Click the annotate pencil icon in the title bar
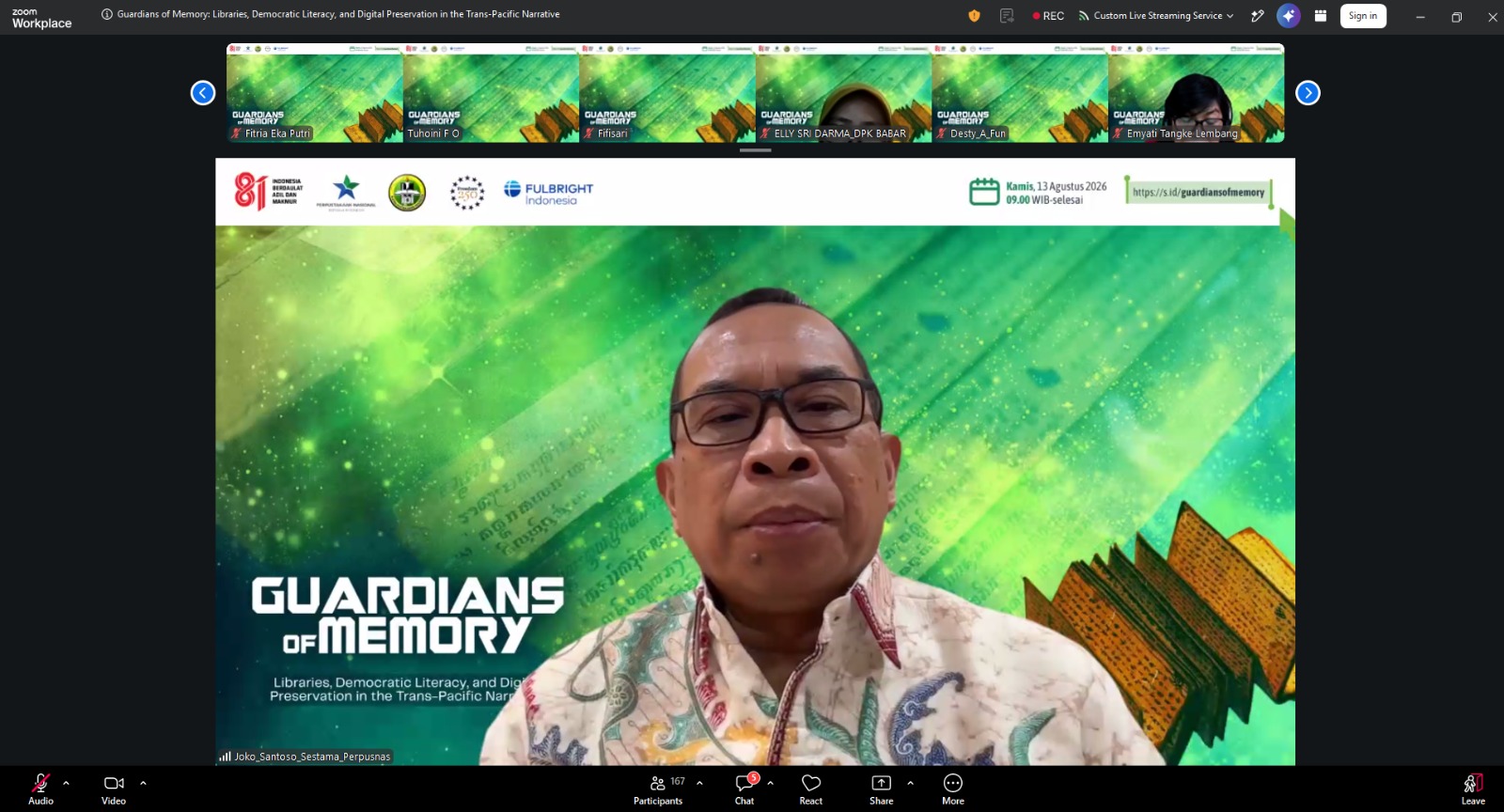Screen dimensions: 1504x812 tap(1258, 16)
